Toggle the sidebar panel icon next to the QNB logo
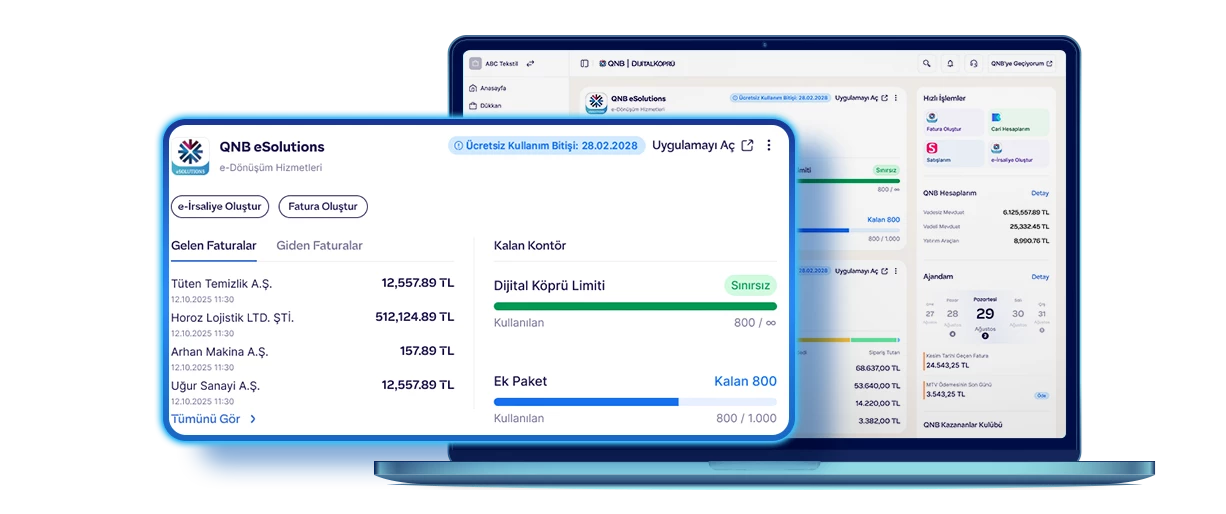This screenshot has width=1226, height=514. (x=585, y=63)
